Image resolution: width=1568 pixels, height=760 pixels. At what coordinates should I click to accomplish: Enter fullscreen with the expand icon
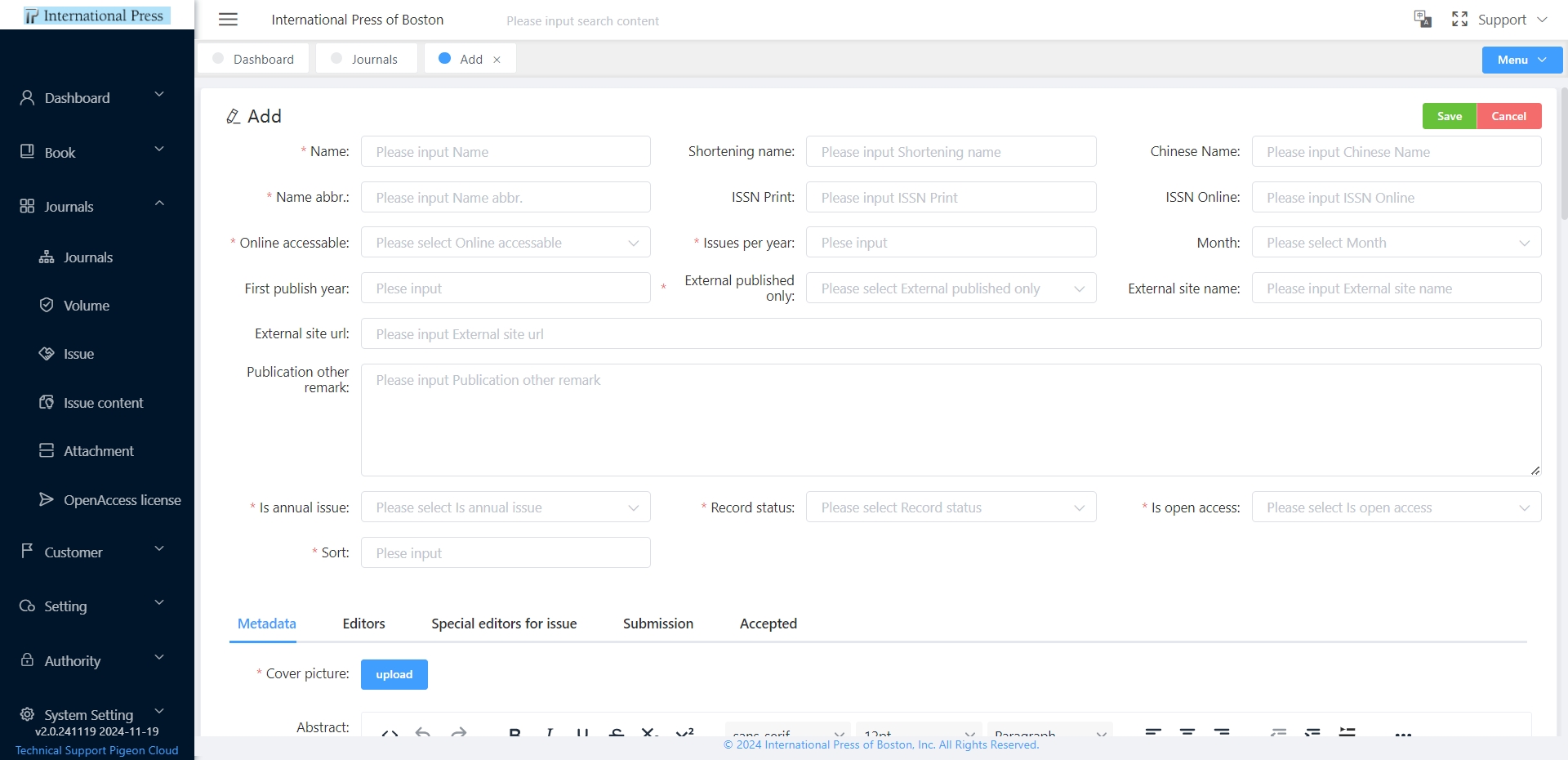[x=1459, y=19]
